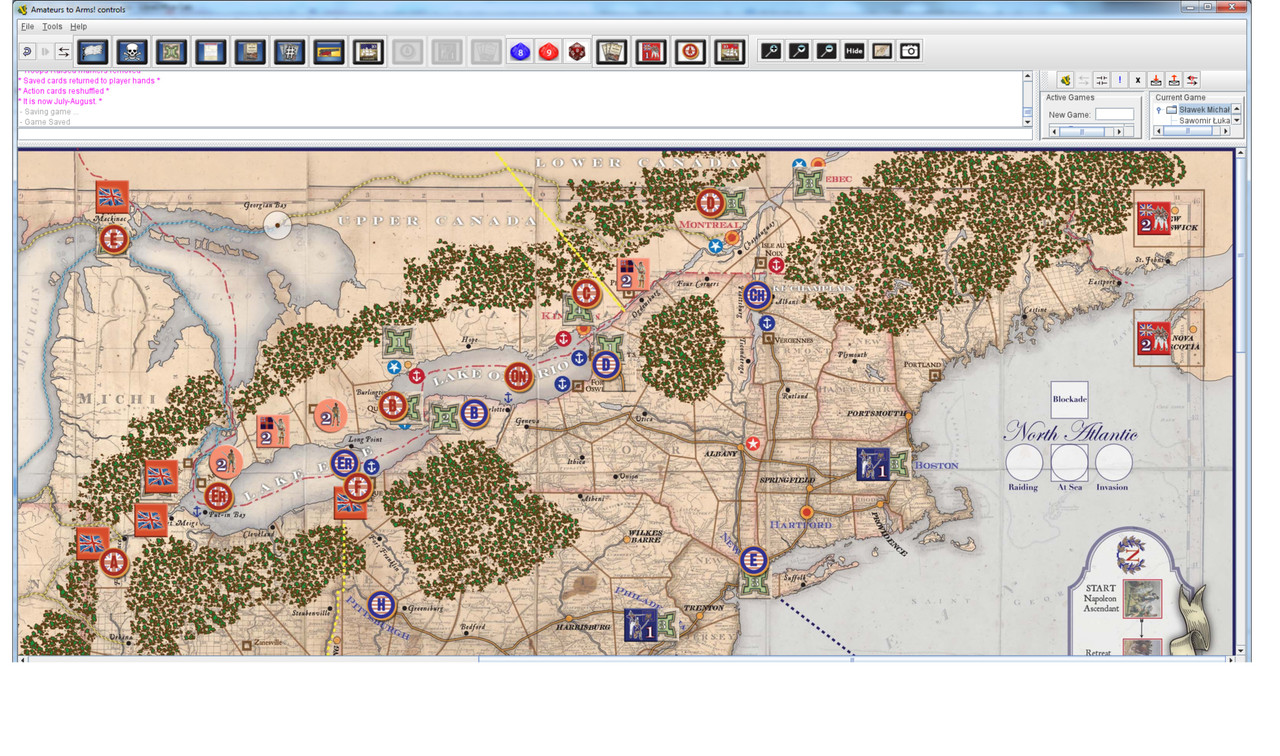Select the Boston blue soldier counter

click(873, 464)
